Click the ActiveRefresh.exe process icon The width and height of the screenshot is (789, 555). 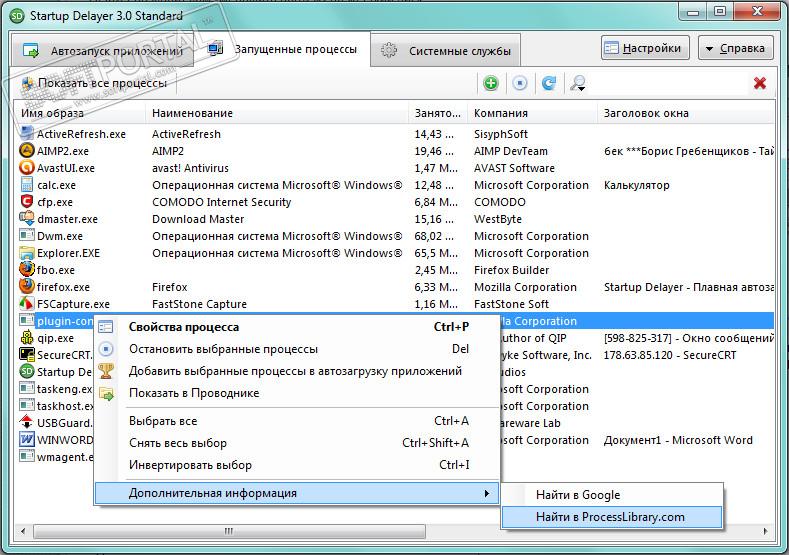pyautogui.click(x=27, y=134)
